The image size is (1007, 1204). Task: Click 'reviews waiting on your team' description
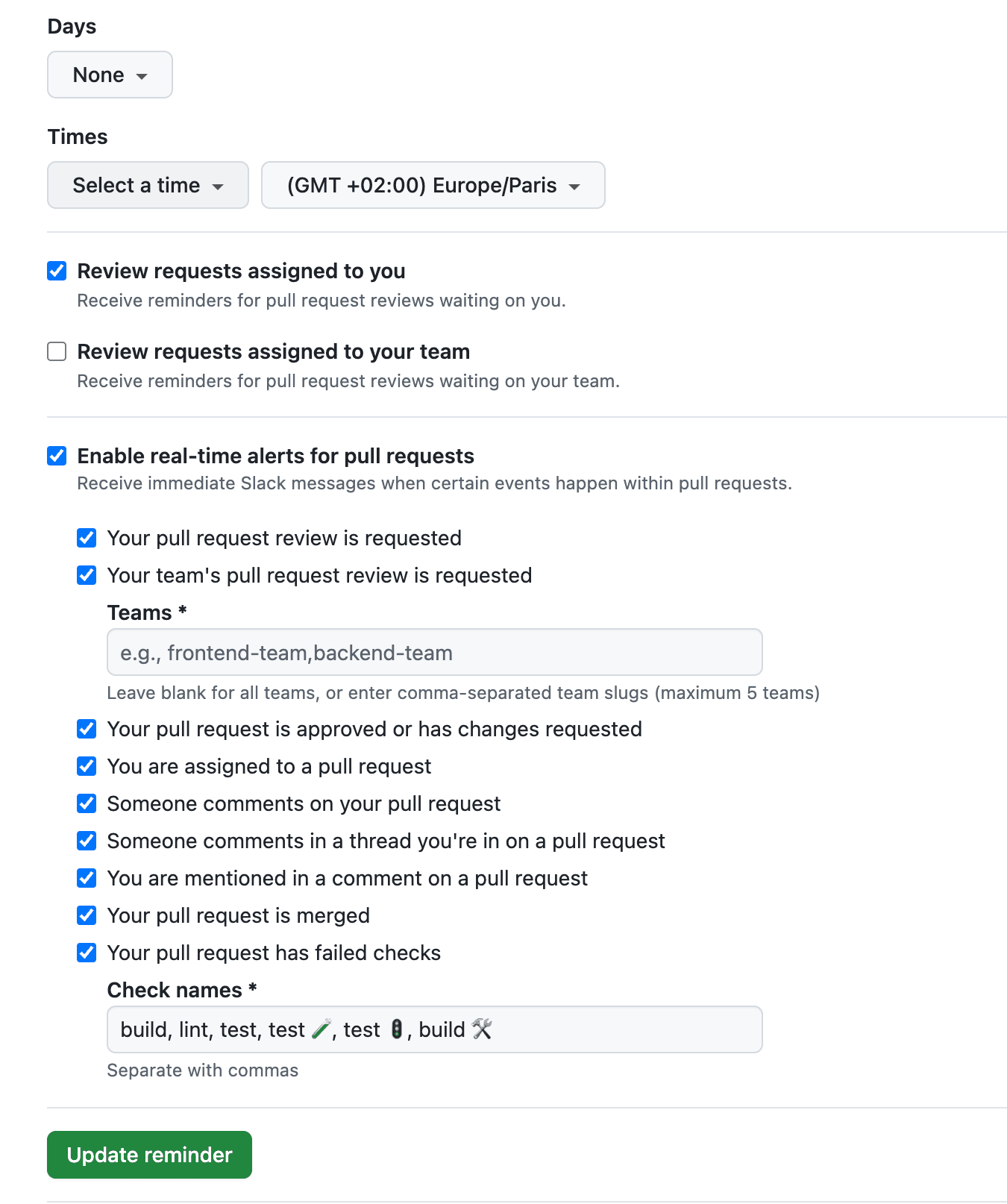[348, 381]
